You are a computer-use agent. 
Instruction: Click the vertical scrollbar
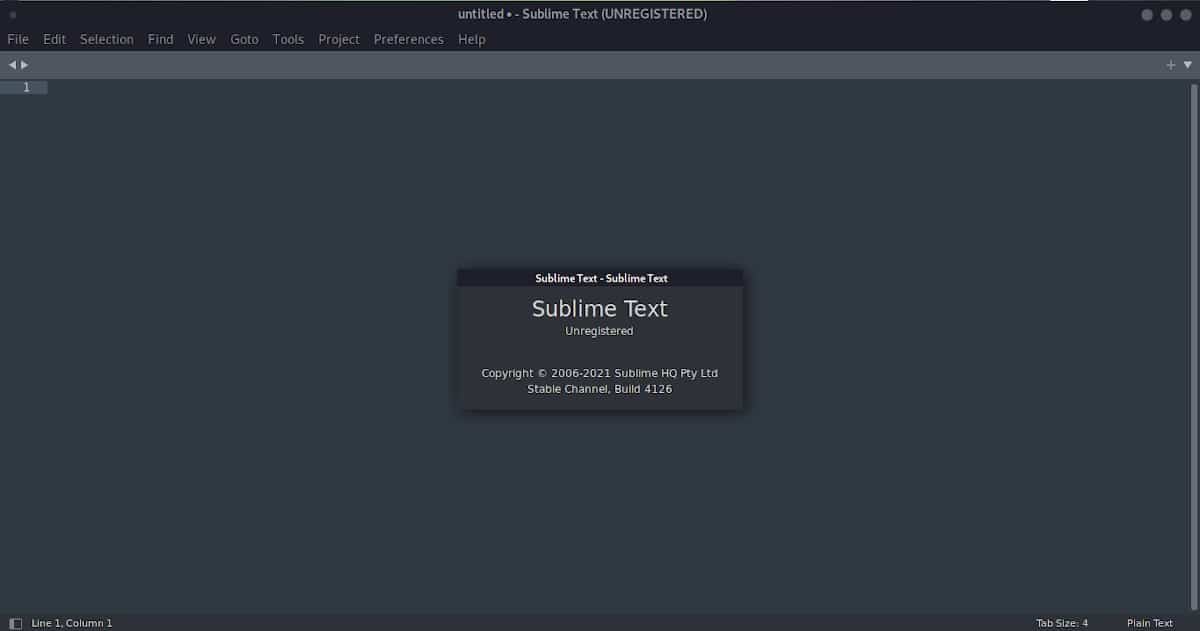coord(1194,346)
